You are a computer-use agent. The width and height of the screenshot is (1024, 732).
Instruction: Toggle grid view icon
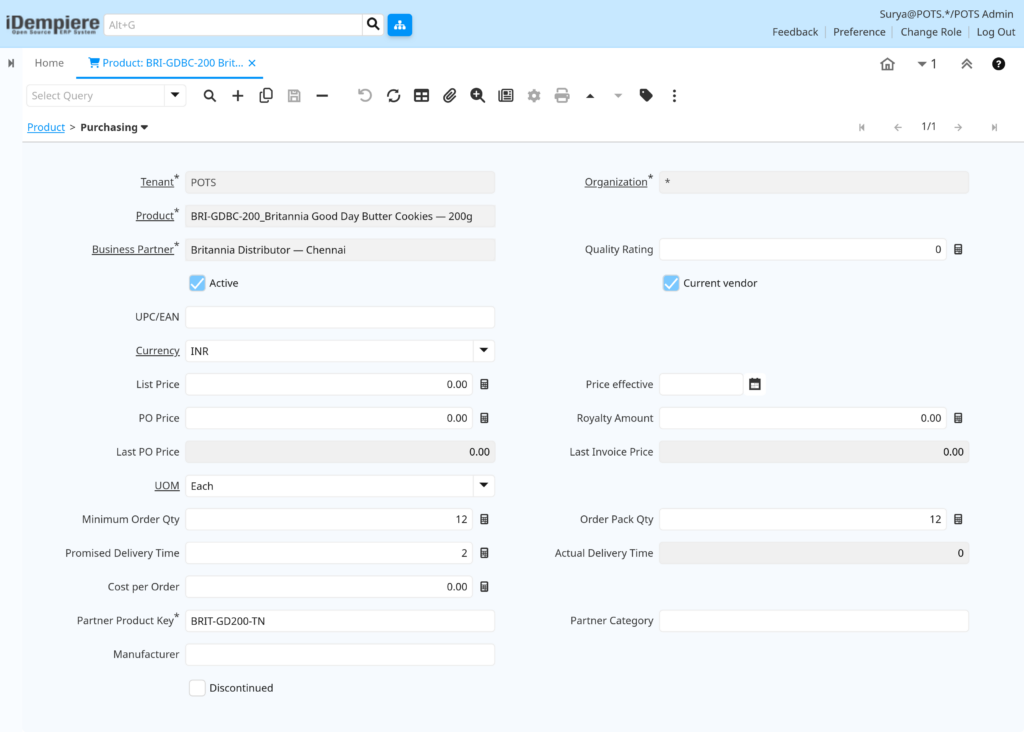point(421,96)
